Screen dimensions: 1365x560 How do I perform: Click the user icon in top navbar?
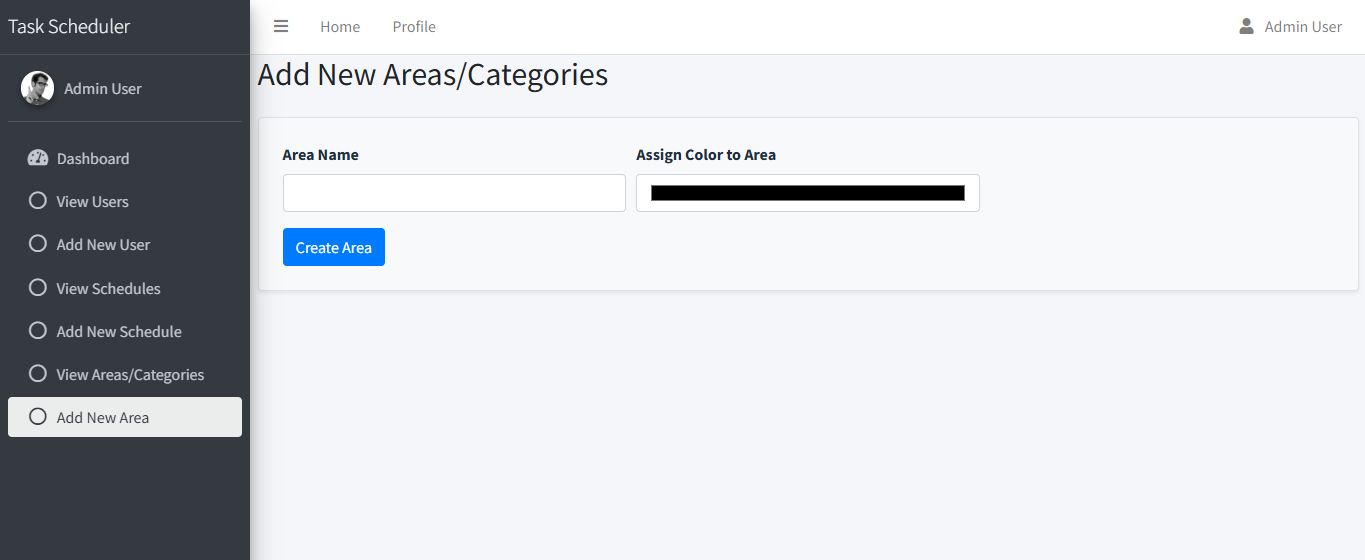(x=1246, y=26)
